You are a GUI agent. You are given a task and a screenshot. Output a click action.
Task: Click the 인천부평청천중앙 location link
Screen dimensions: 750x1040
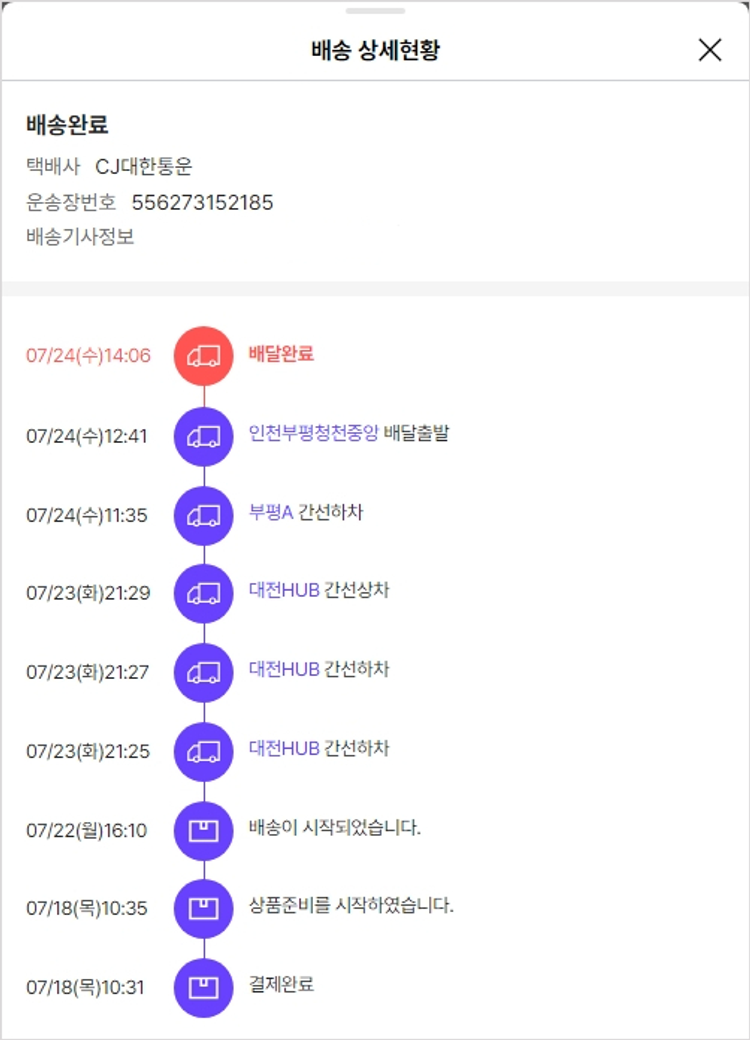[313, 433]
